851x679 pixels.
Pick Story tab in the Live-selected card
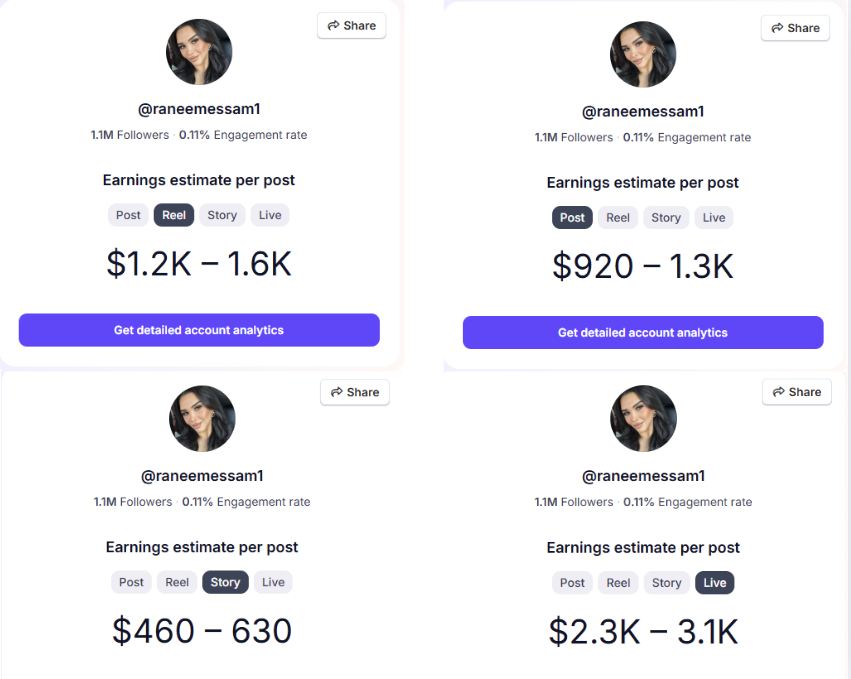coord(666,582)
